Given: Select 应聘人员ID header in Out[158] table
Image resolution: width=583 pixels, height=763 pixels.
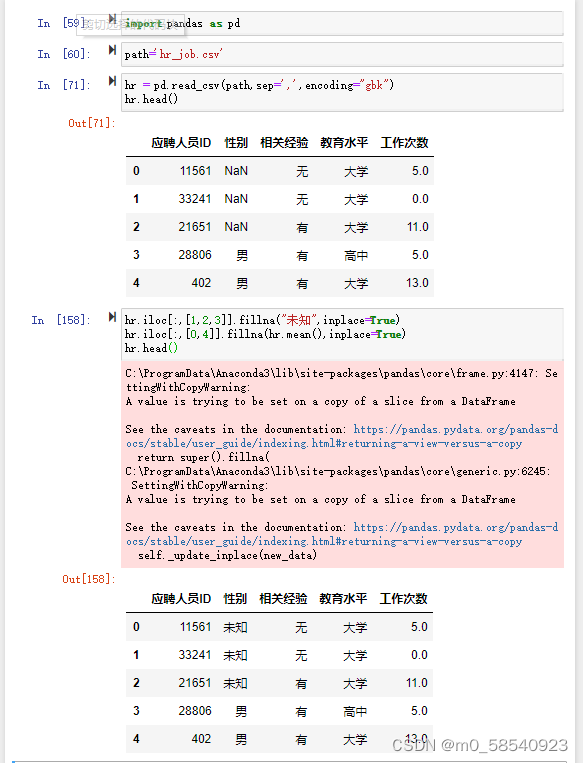Looking at the screenshot, I should (x=181, y=599).
